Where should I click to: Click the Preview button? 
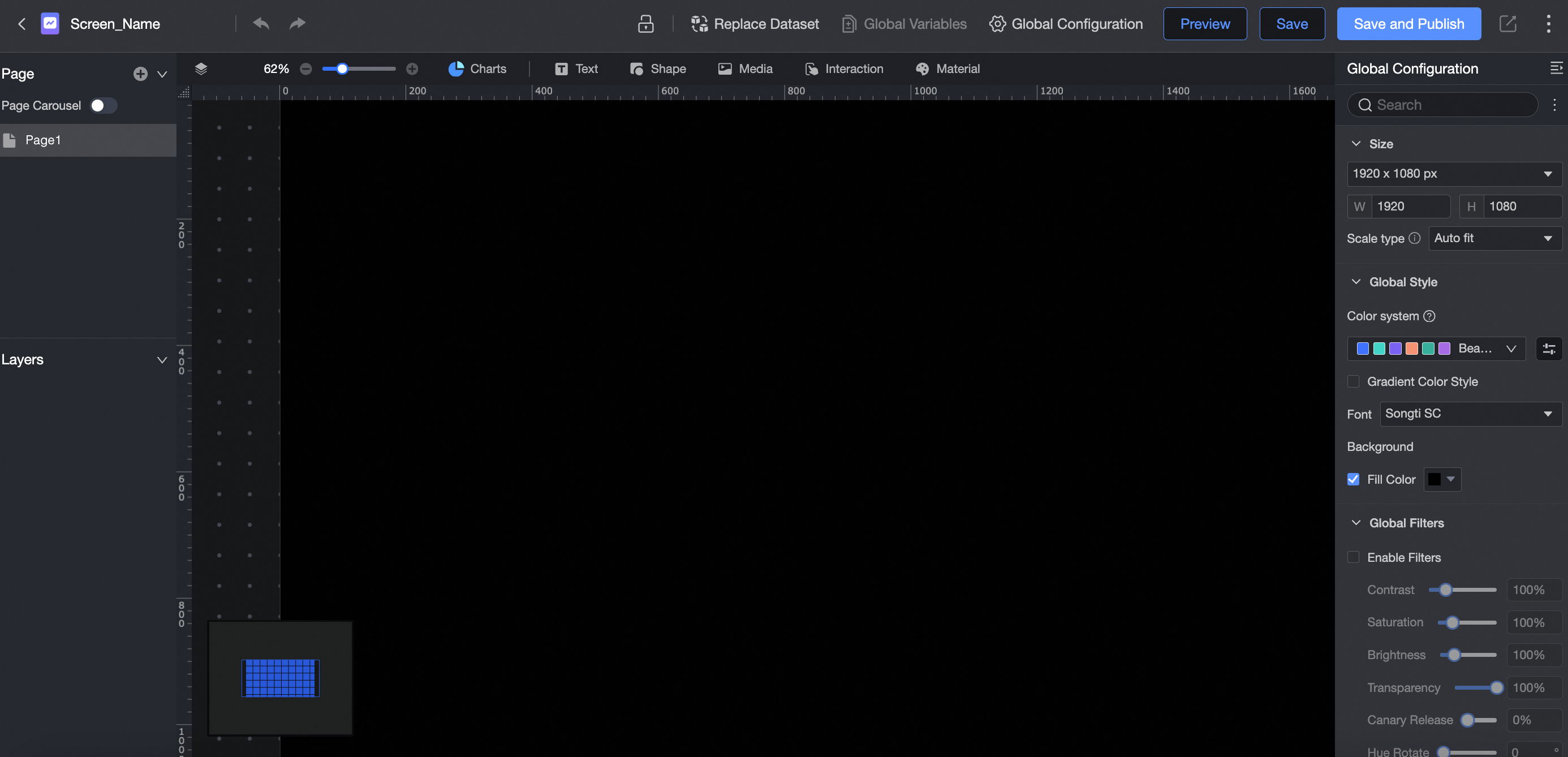tap(1205, 24)
